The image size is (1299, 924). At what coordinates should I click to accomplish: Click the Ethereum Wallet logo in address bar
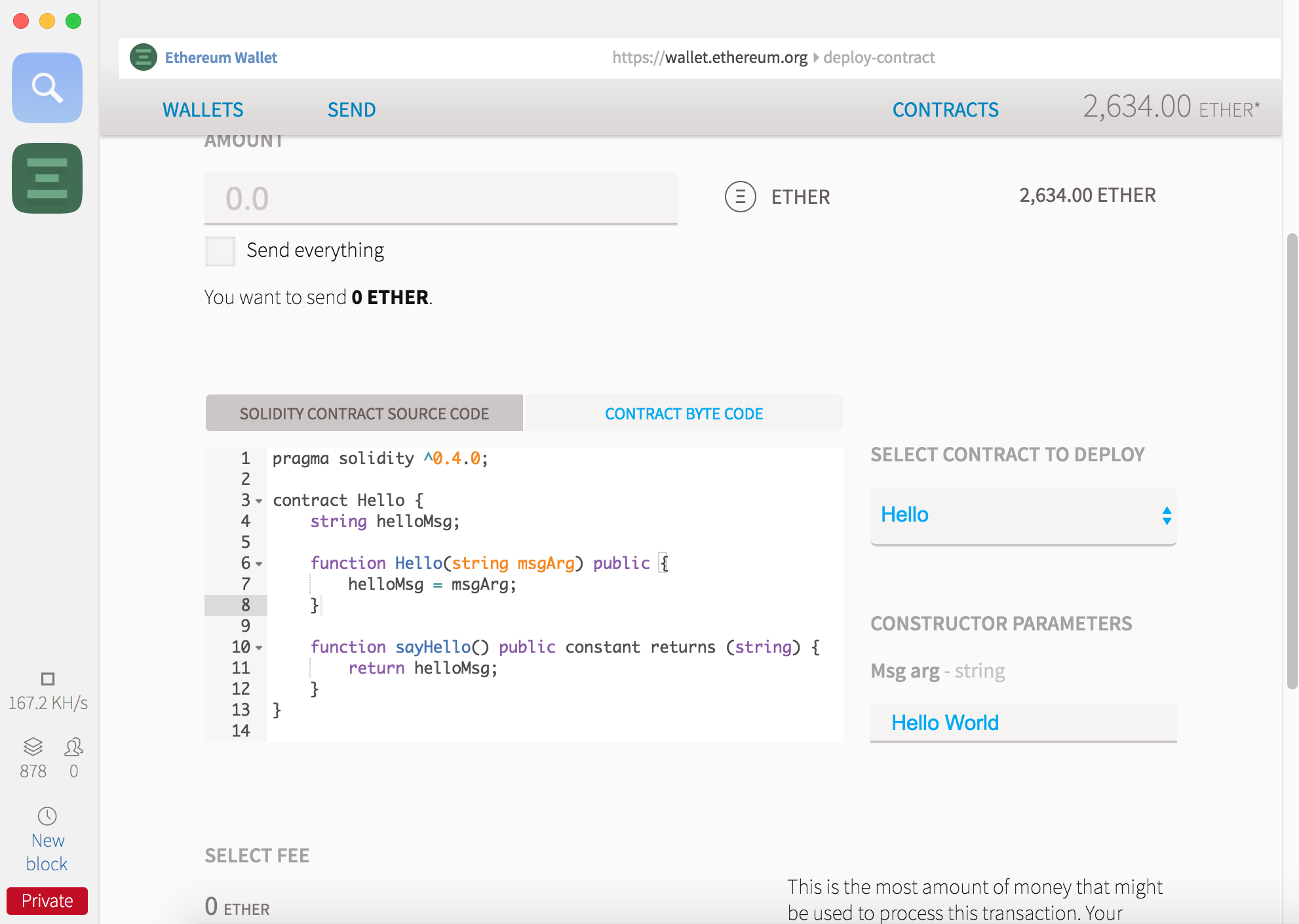[144, 57]
